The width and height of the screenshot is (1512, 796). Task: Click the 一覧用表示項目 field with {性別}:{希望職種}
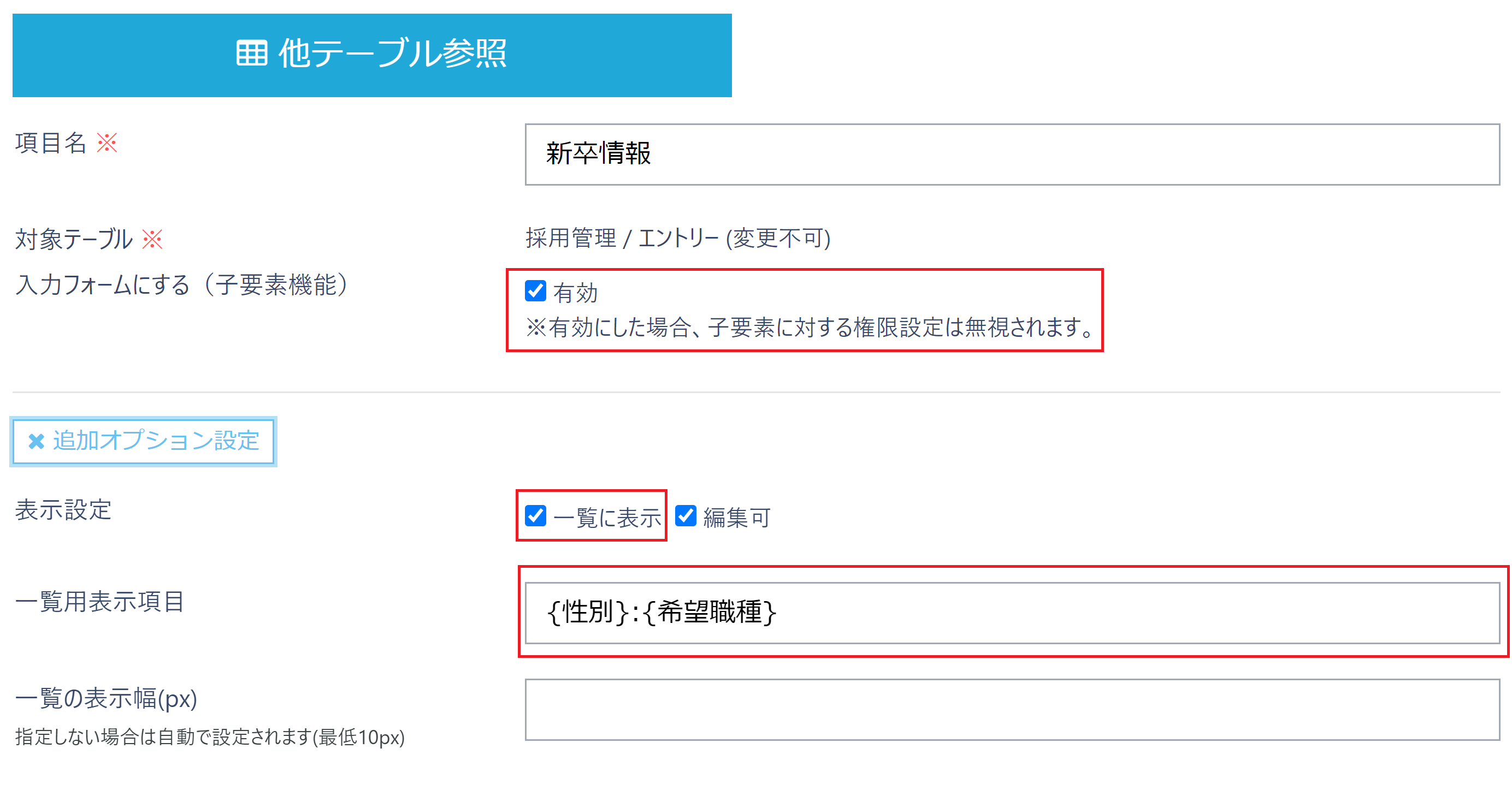pos(1012,613)
